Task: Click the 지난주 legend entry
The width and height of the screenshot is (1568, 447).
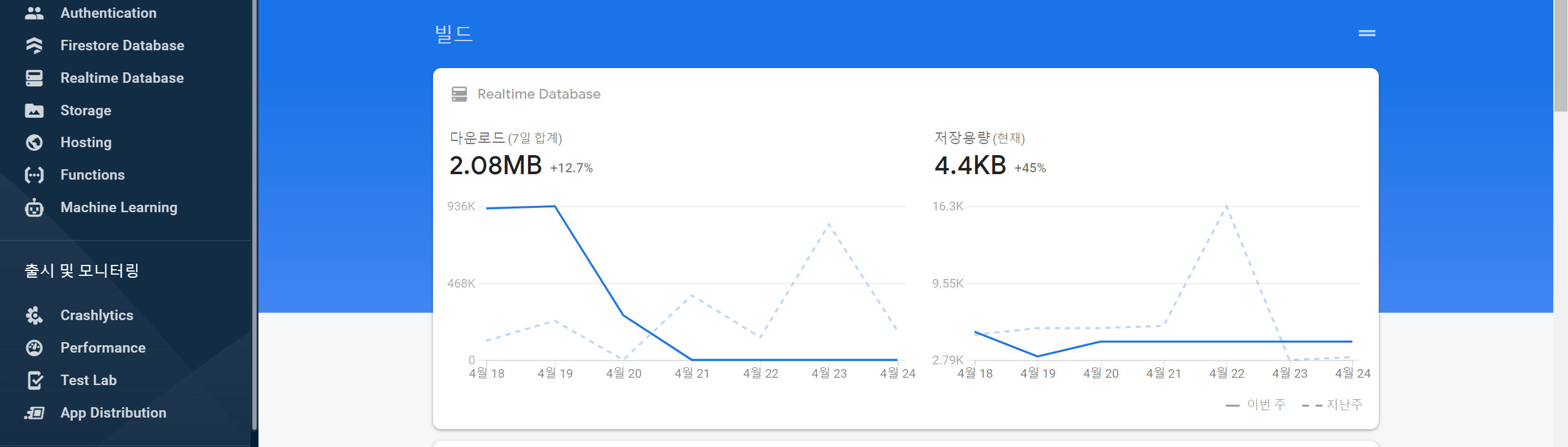Action: (1332, 405)
